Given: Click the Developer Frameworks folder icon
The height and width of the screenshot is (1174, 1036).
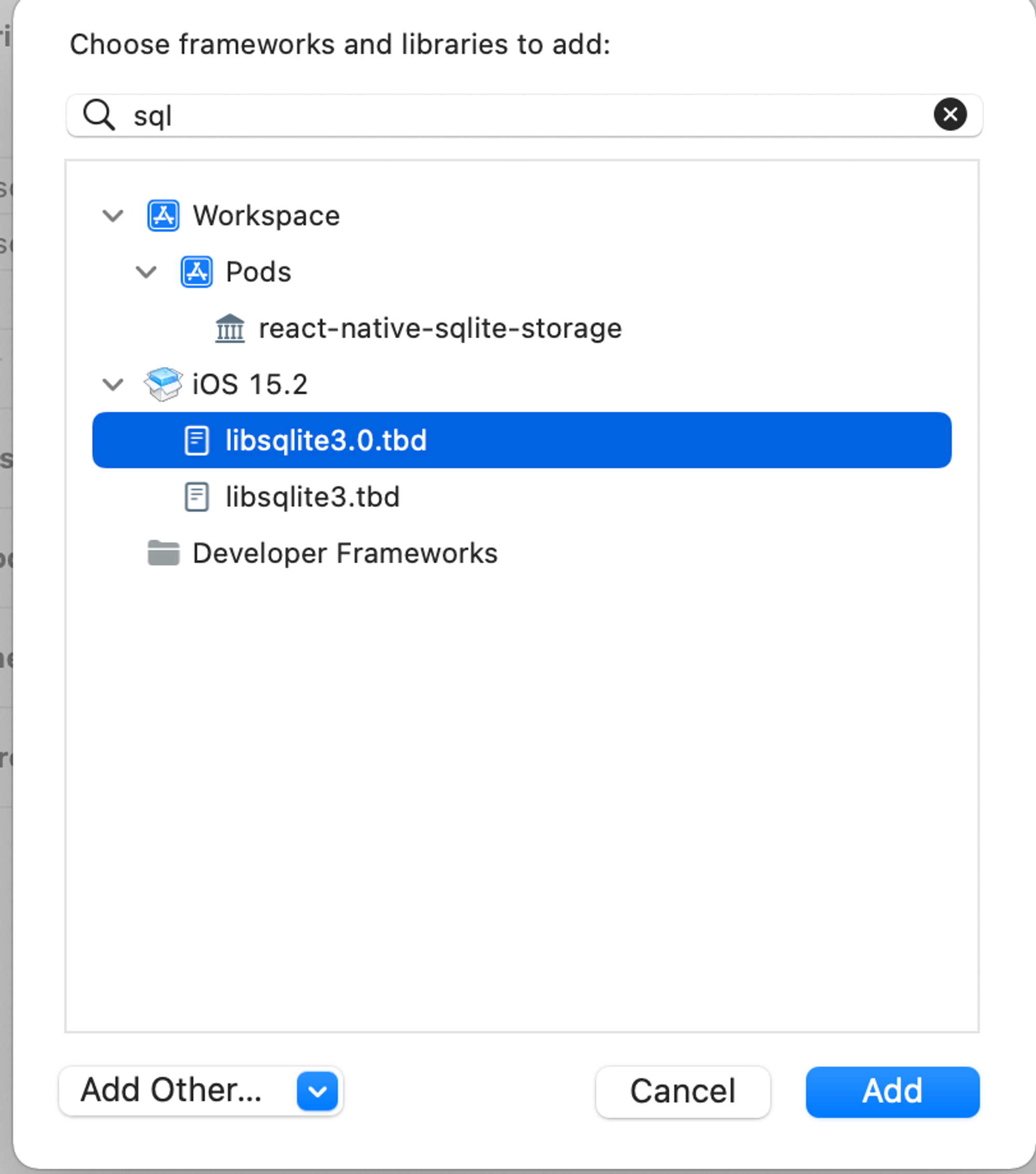Looking at the screenshot, I should tap(163, 553).
